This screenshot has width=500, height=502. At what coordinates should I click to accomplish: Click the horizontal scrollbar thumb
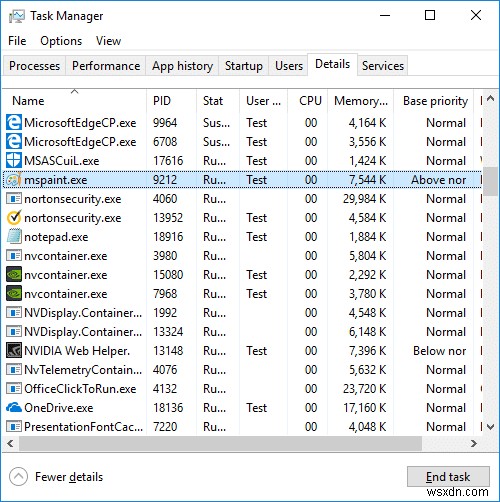pos(220,444)
